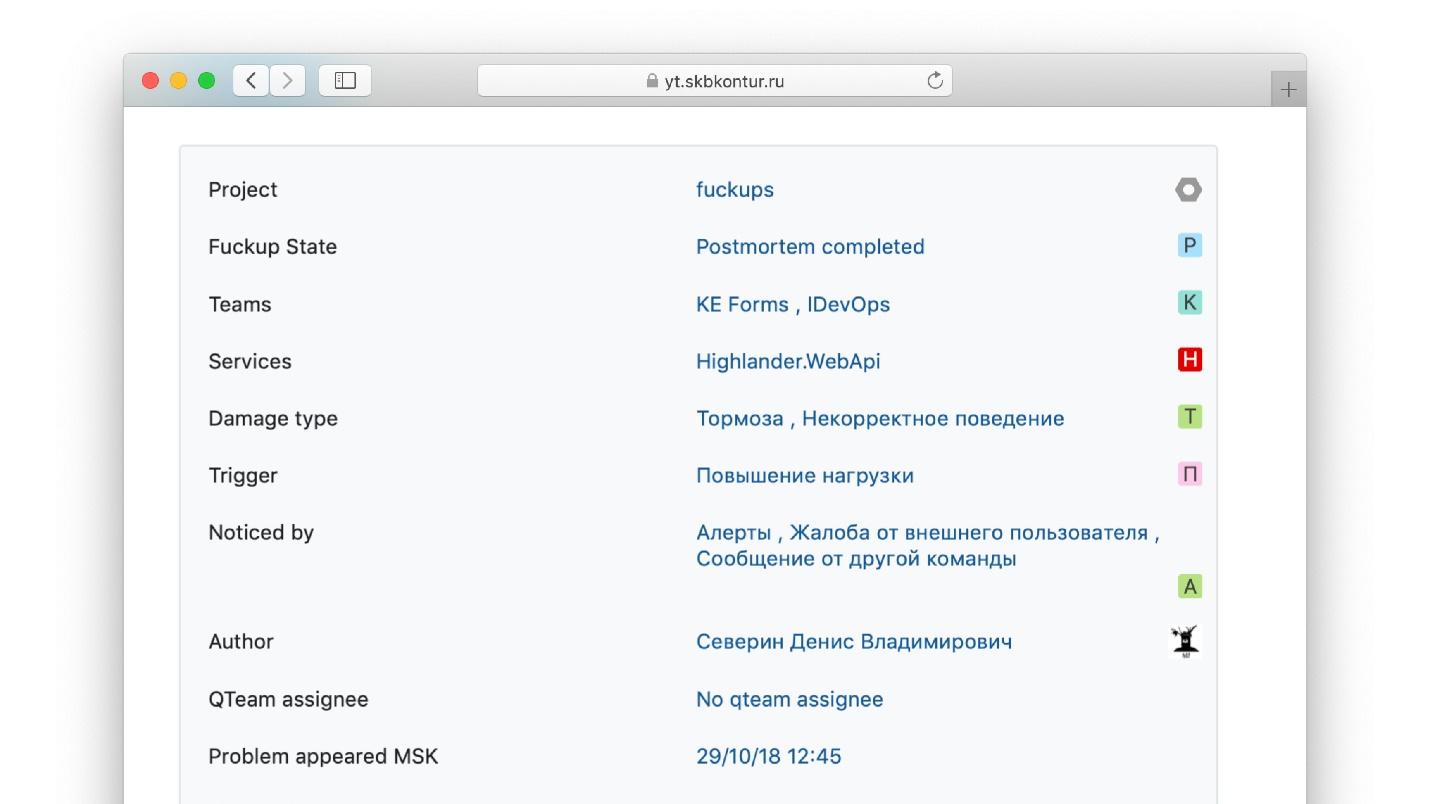Click the teal 'K' Teams badge

pos(1189,303)
